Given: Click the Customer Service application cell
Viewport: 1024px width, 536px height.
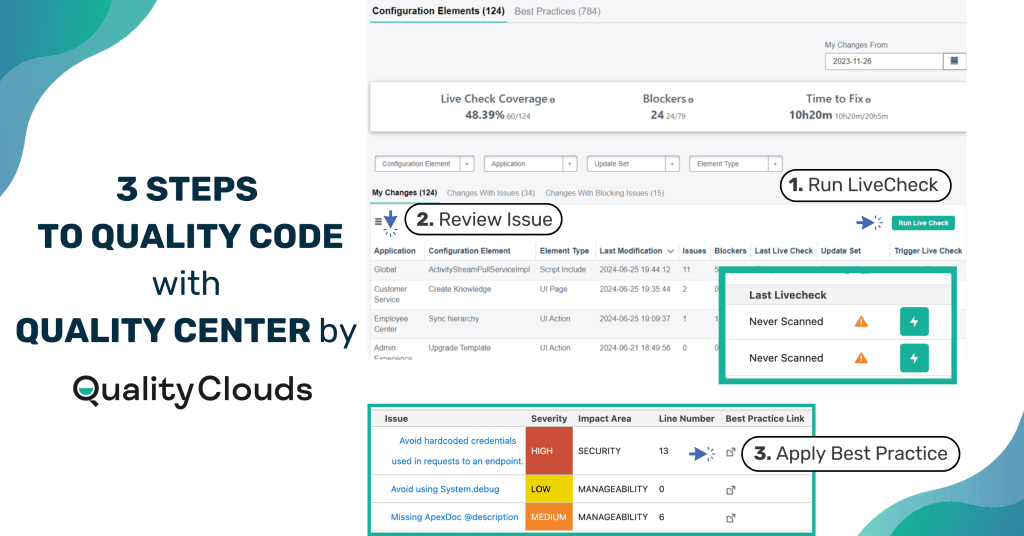Looking at the screenshot, I should pyautogui.click(x=391, y=294).
